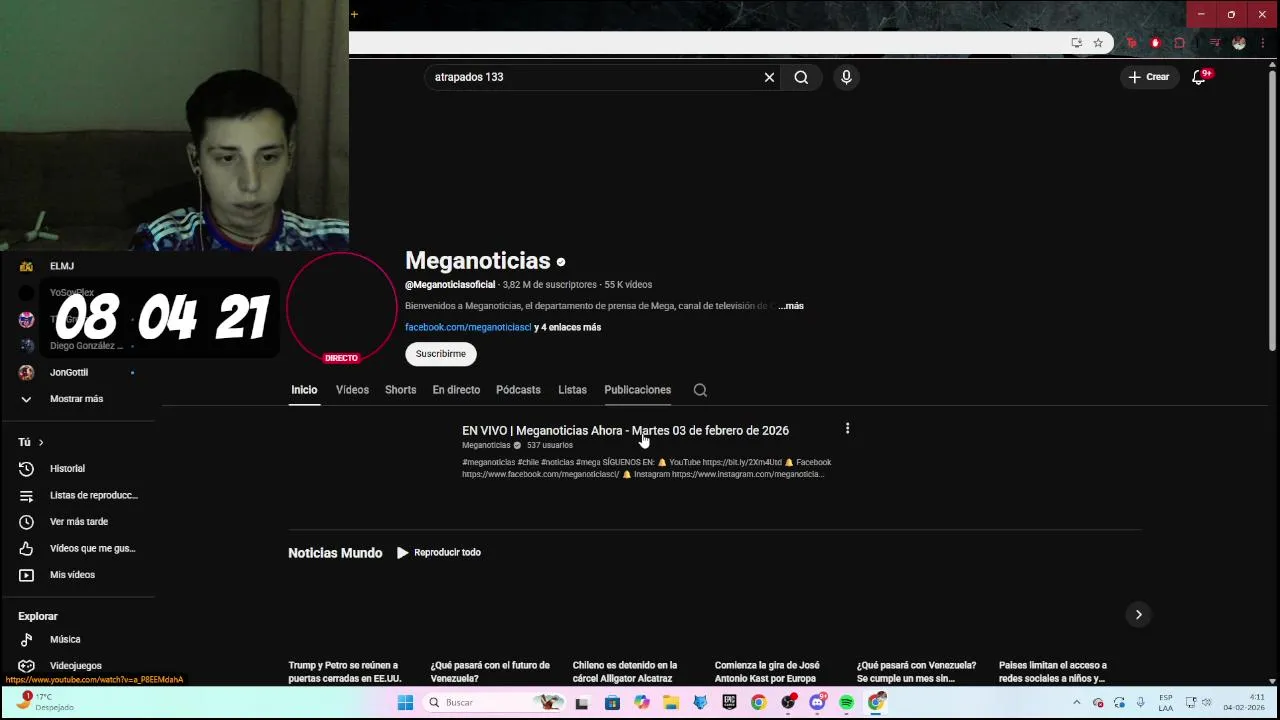
Task: Click install app icon in address bar
Action: click(1076, 43)
